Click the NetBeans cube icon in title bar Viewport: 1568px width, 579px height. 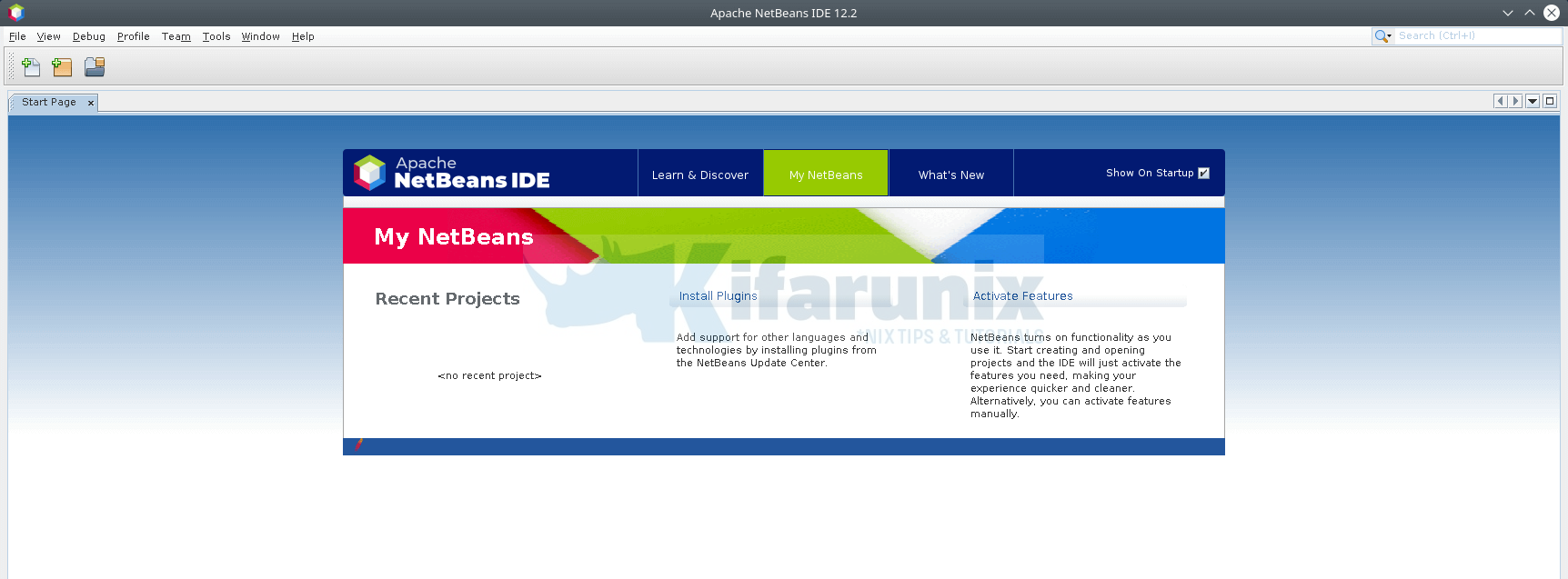[15, 13]
